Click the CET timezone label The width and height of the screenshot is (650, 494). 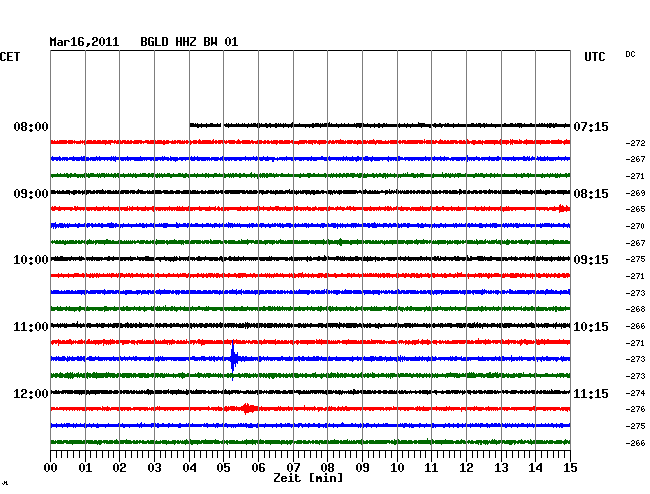pos(10,57)
